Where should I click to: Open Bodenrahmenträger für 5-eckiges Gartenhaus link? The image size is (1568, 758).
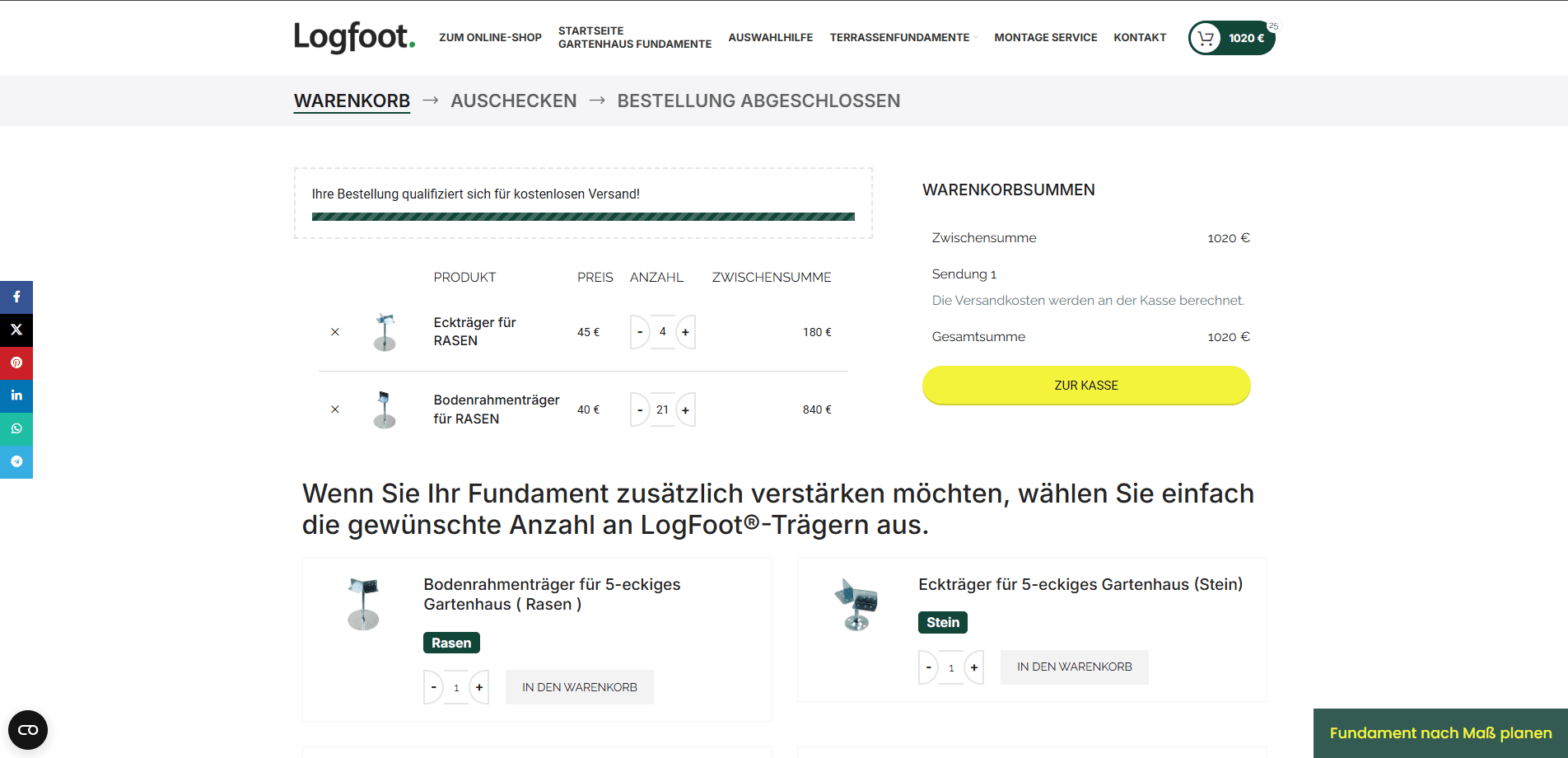pos(552,594)
